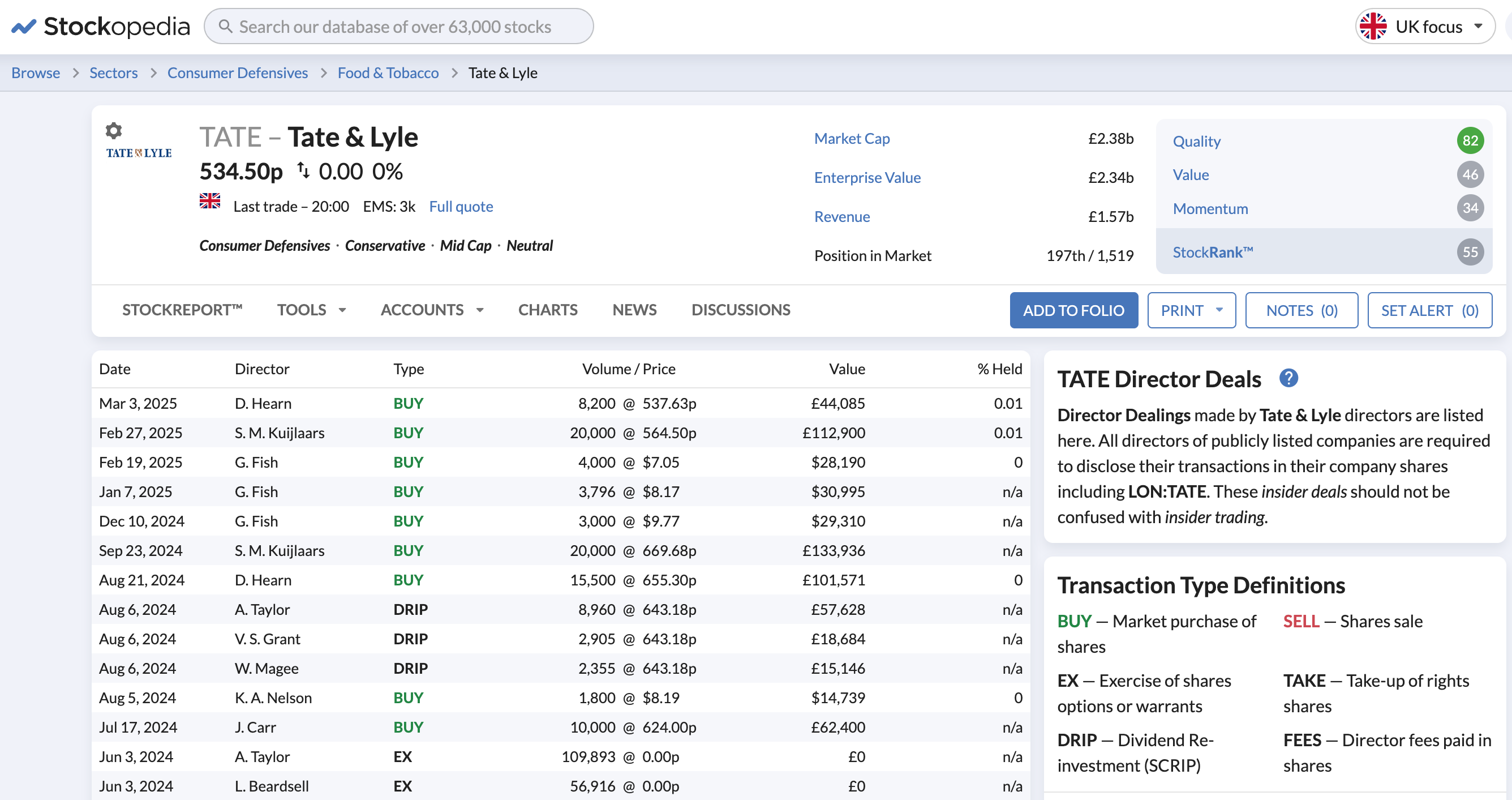The image size is (1512, 800).
Task: Click the Dec 10, 2024 date cell
Action: (141, 521)
